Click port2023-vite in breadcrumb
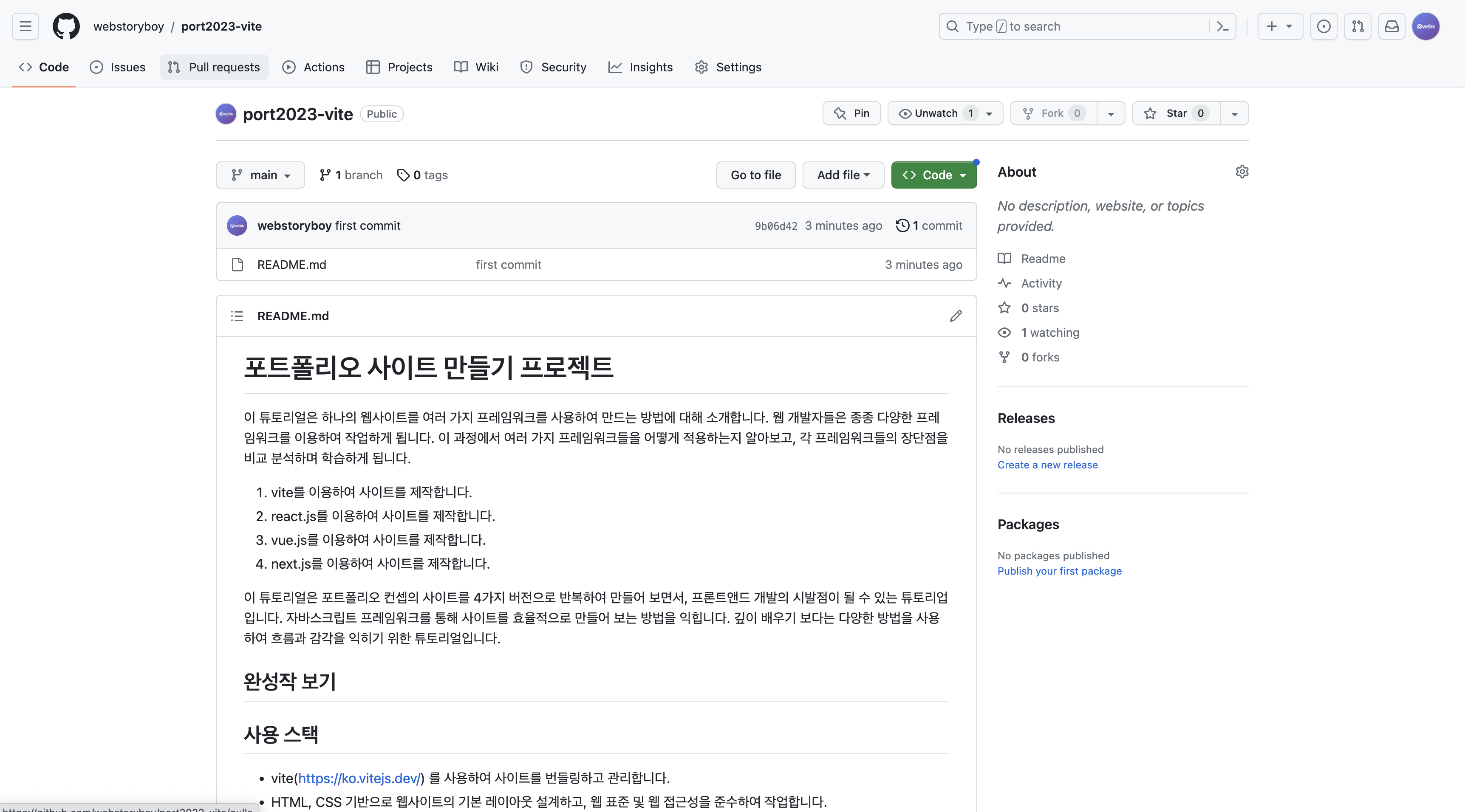This screenshot has height=812, width=1465. (x=221, y=26)
